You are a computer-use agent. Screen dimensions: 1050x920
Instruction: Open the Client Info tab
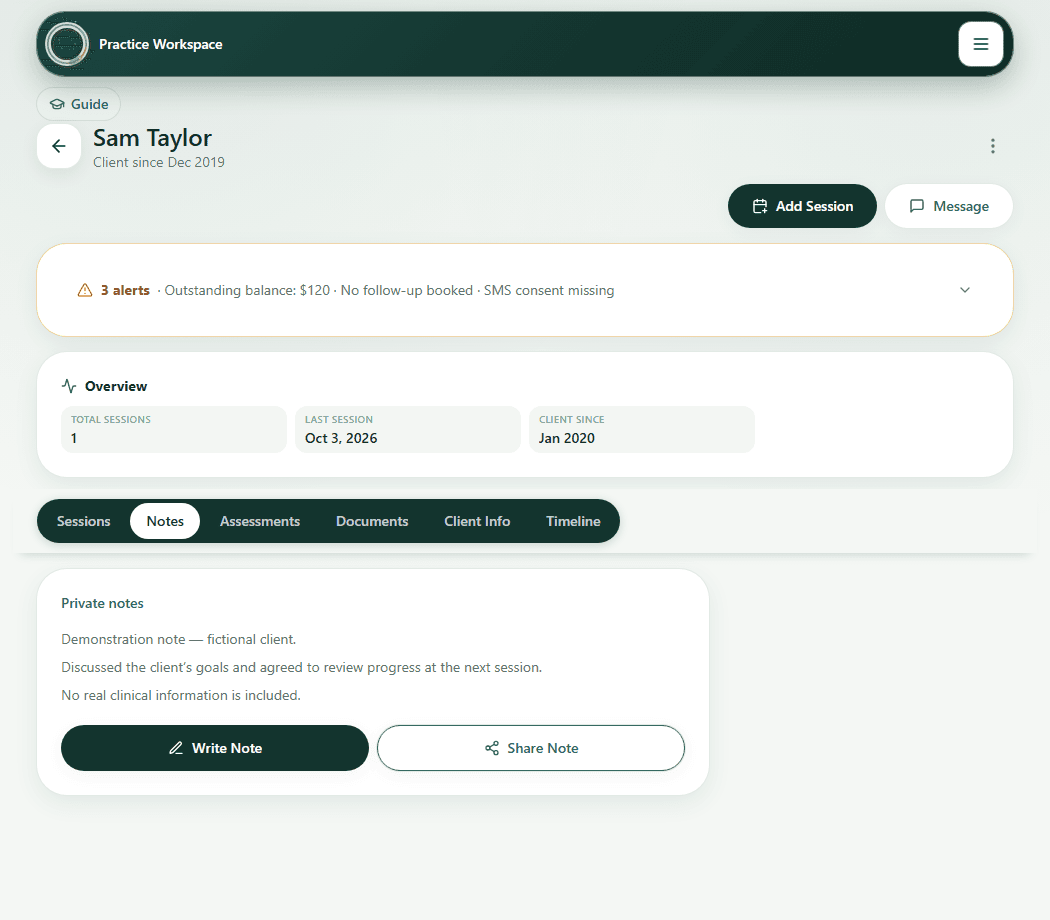pos(477,521)
